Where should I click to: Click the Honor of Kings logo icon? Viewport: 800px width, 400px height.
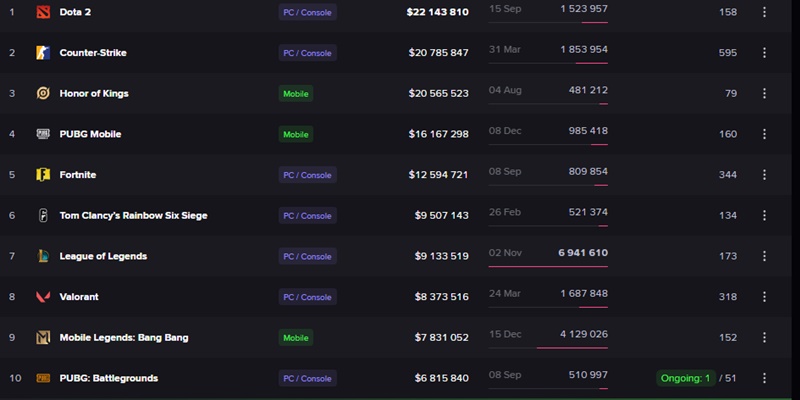pos(43,93)
